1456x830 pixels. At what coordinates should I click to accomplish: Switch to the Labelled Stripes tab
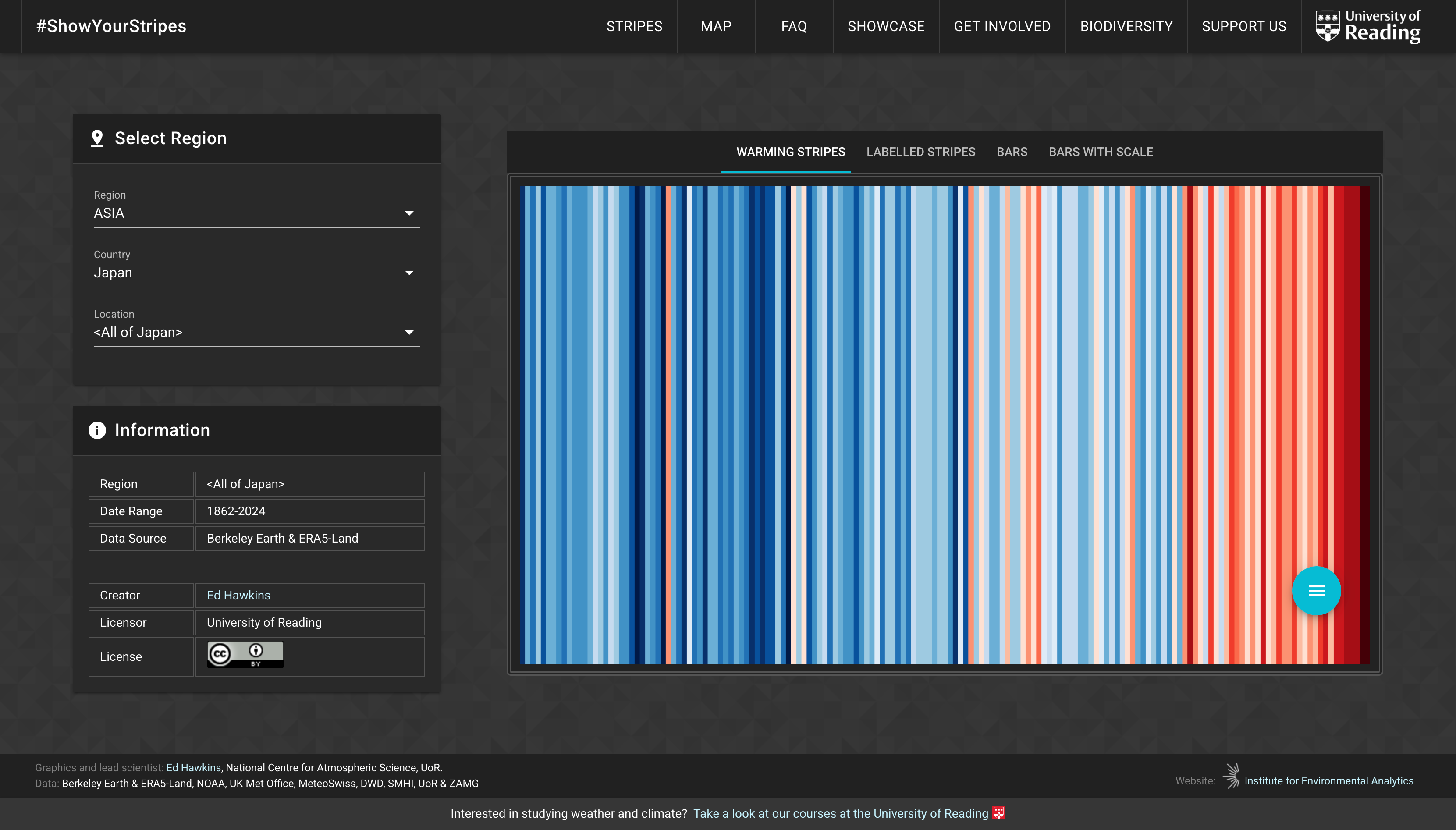coord(921,152)
